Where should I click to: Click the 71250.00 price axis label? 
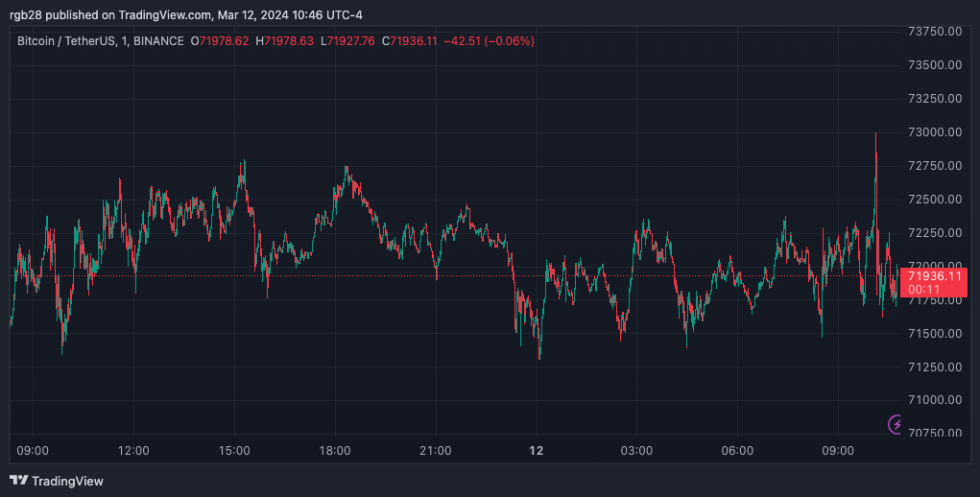click(x=935, y=367)
